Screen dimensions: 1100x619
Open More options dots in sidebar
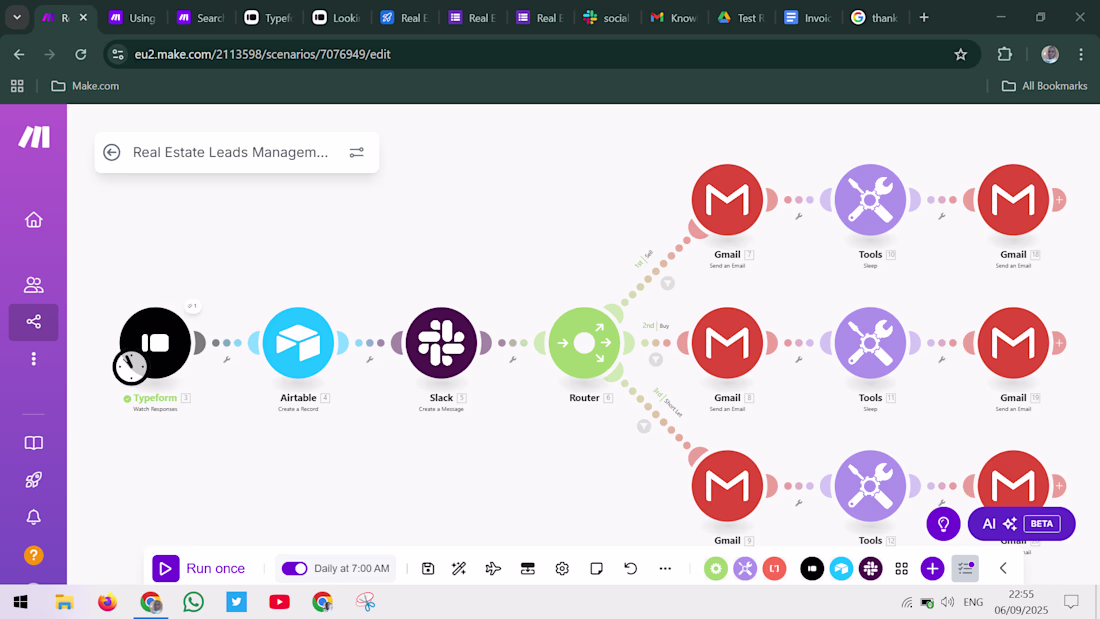34,359
